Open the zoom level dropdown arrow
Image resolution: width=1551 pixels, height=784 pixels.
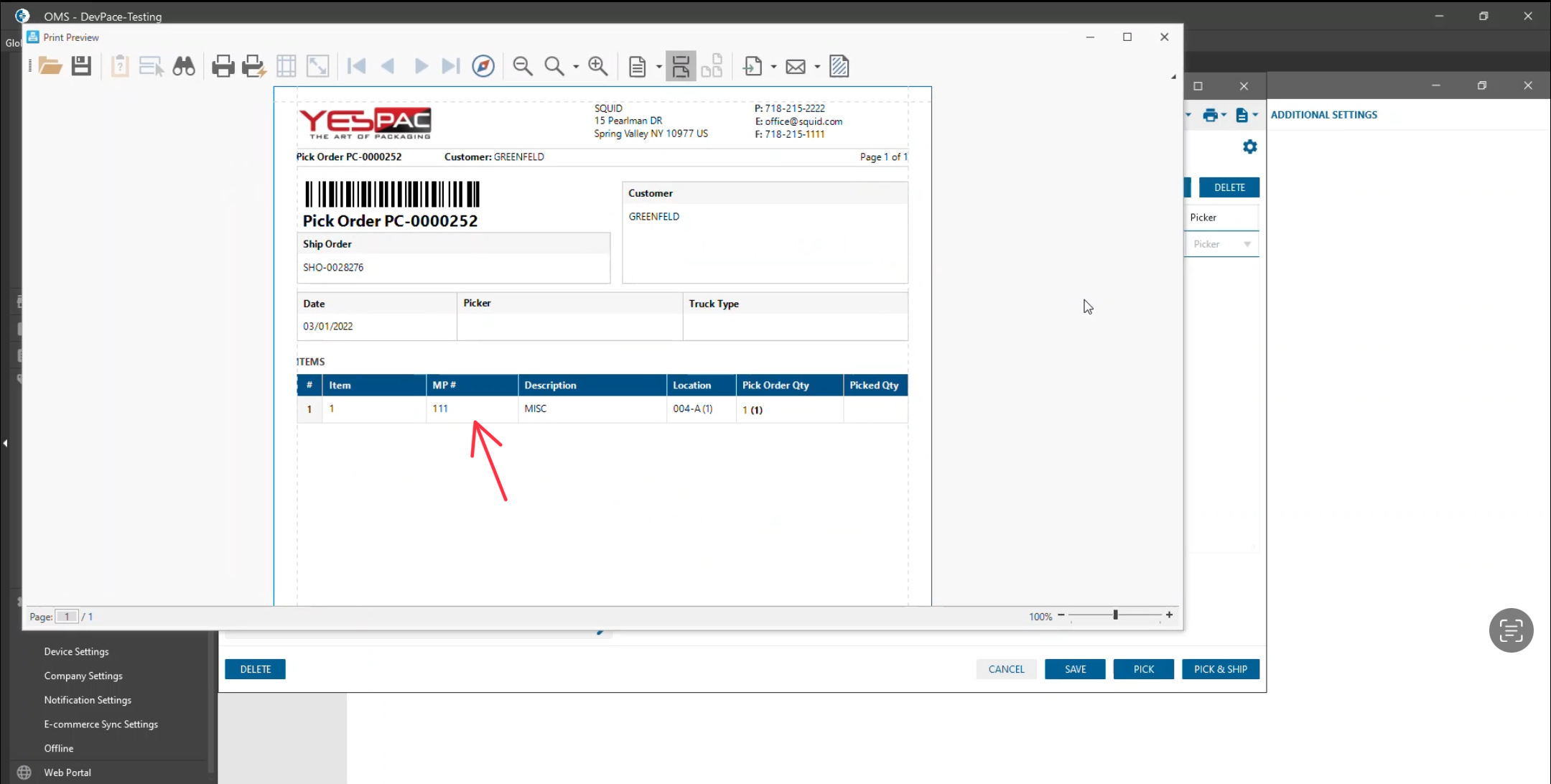(x=576, y=67)
